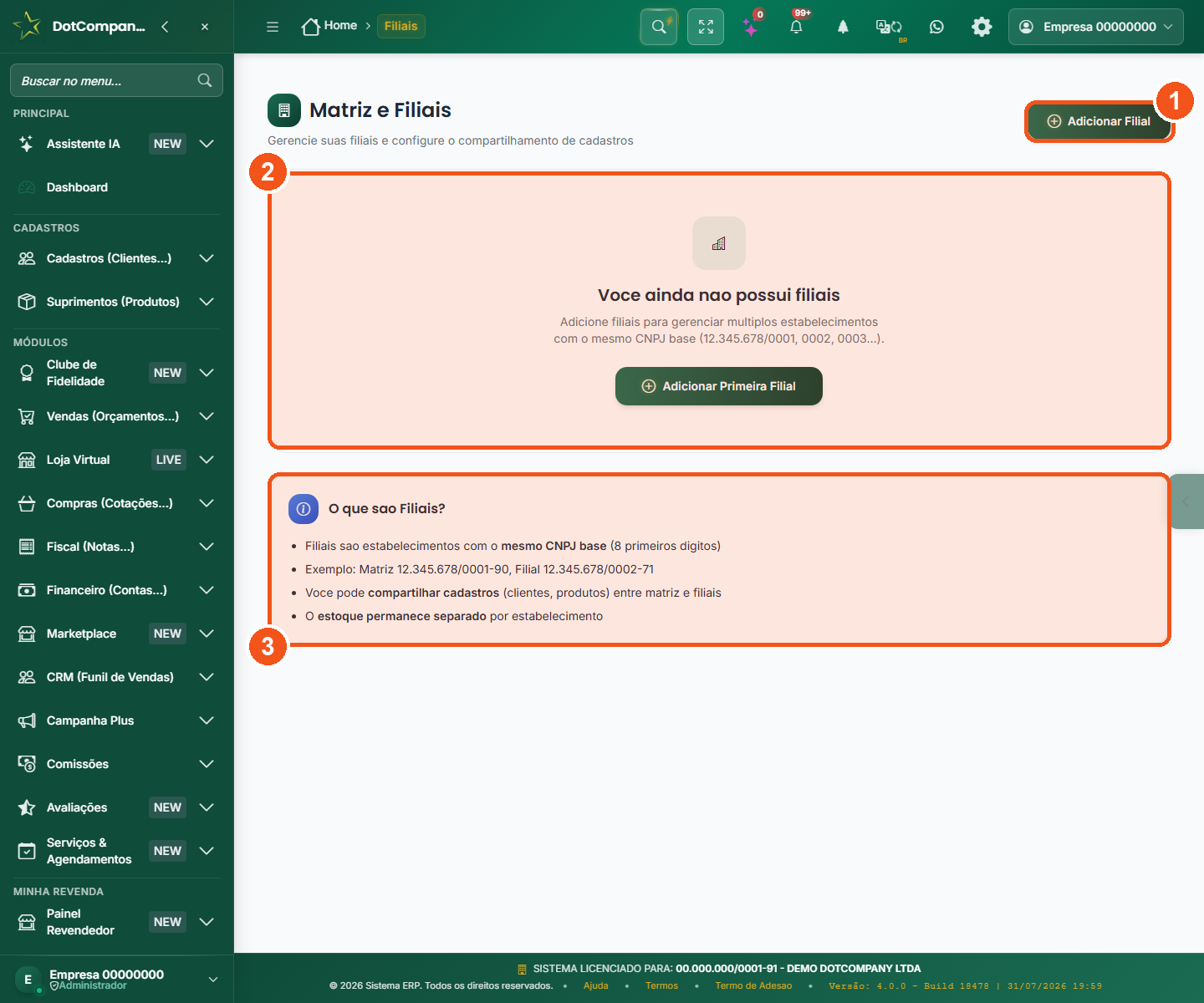The width and height of the screenshot is (1204, 1003).
Task: Collapse sidebar with the left chevron
Action: pyautogui.click(x=165, y=27)
